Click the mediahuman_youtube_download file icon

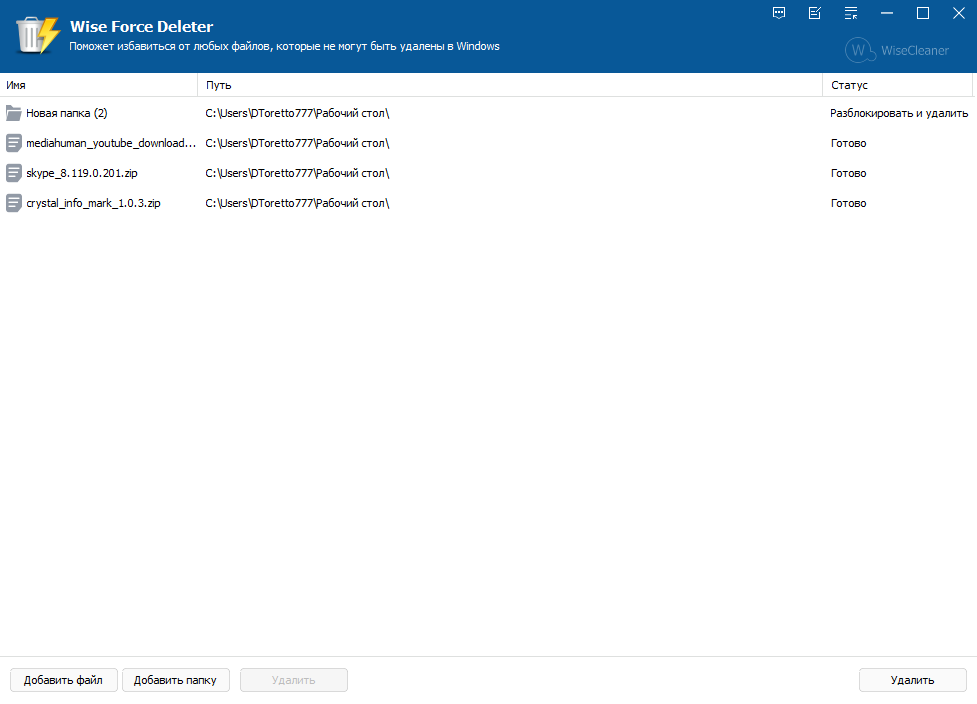(x=14, y=143)
